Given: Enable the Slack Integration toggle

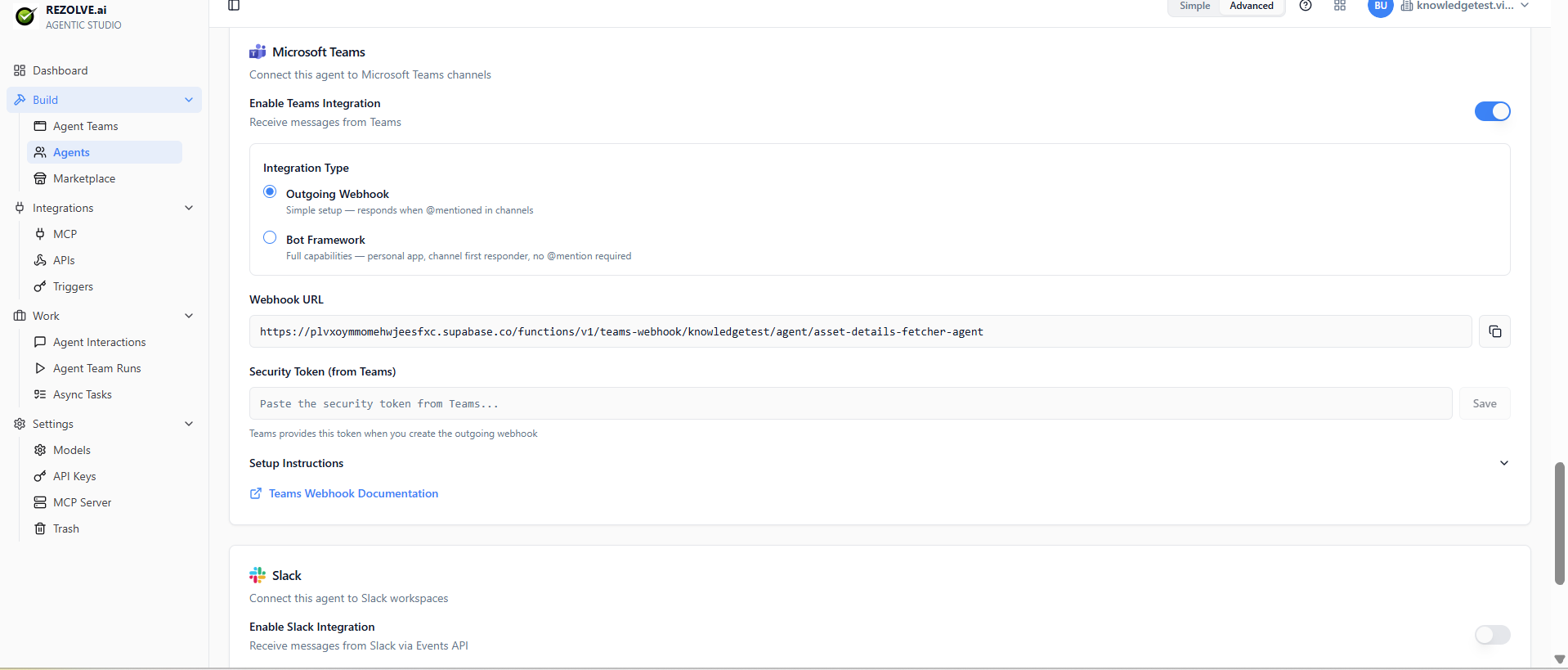Looking at the screenshot, I should (x=1492, y=635).
